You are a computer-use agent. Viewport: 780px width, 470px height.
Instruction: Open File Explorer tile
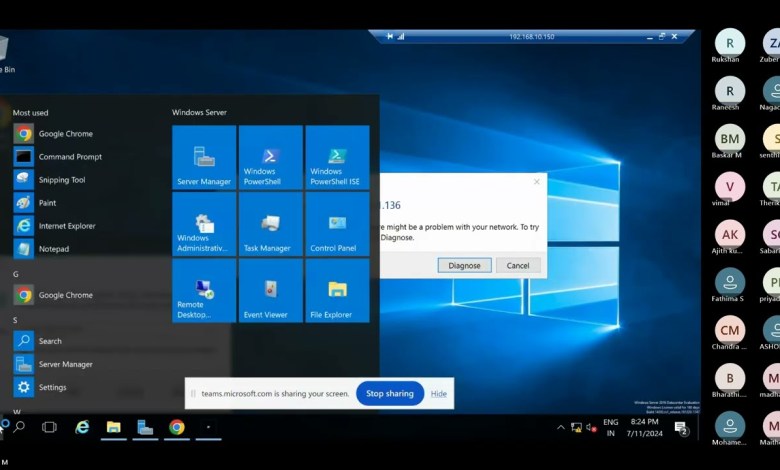coord(337,290)
